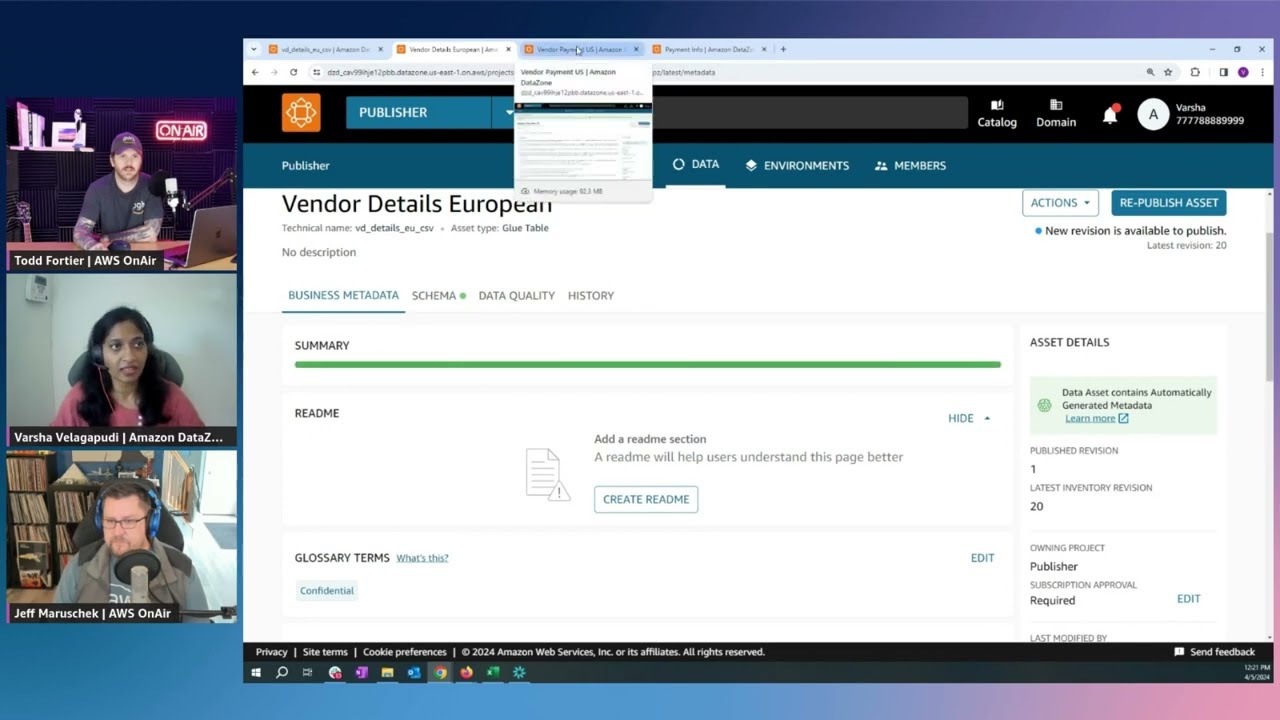
Task: Click the browser zoom magnifier icon
Action: (x=1150, y=72)
